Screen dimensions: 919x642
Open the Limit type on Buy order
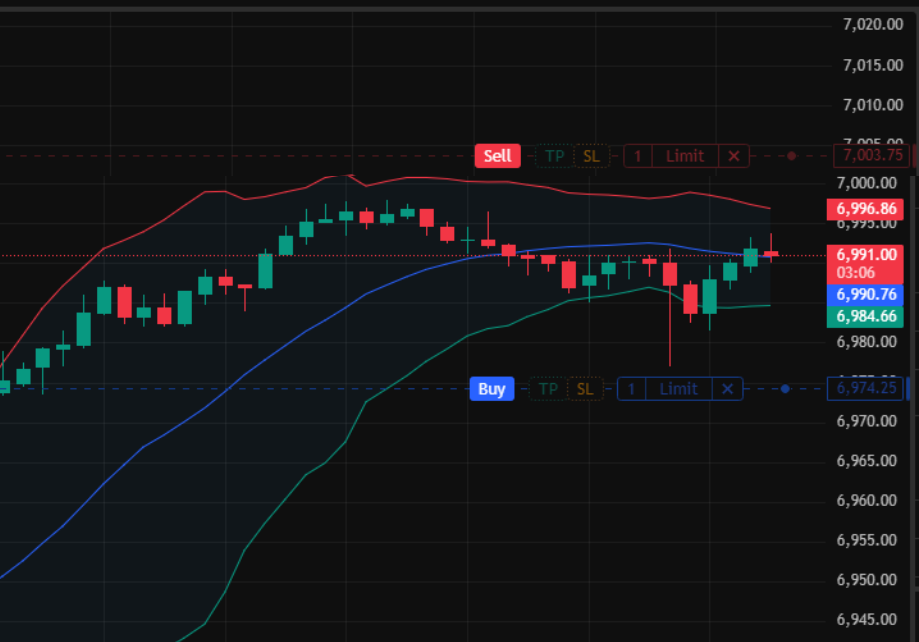pyautogui.click(x=678, y=389)
